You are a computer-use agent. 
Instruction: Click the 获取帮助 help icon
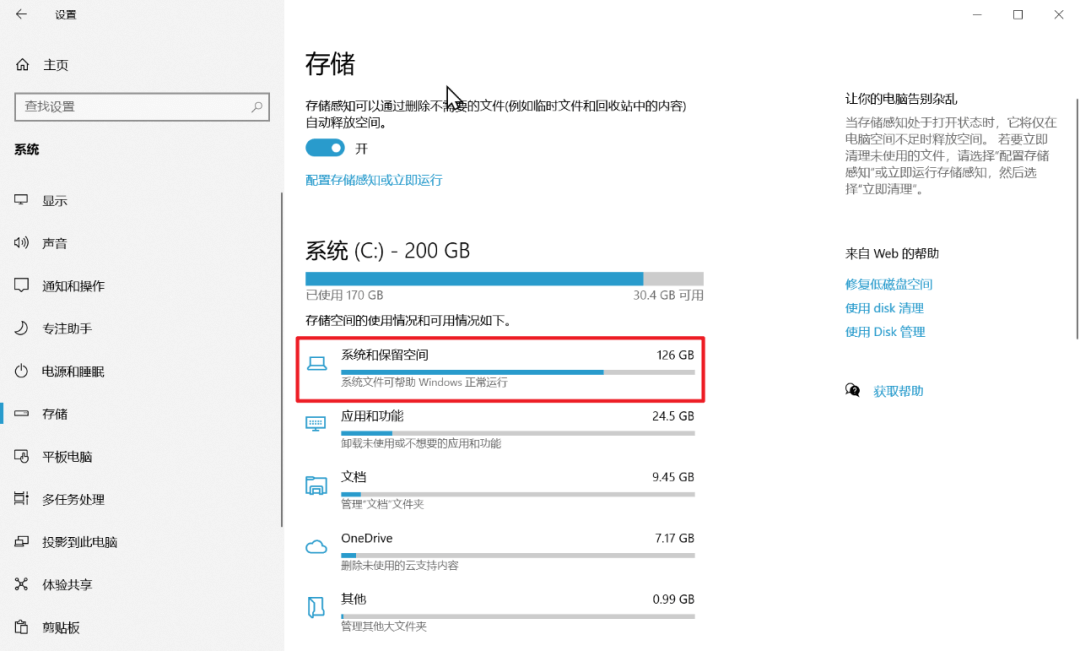tap(853, 389)
